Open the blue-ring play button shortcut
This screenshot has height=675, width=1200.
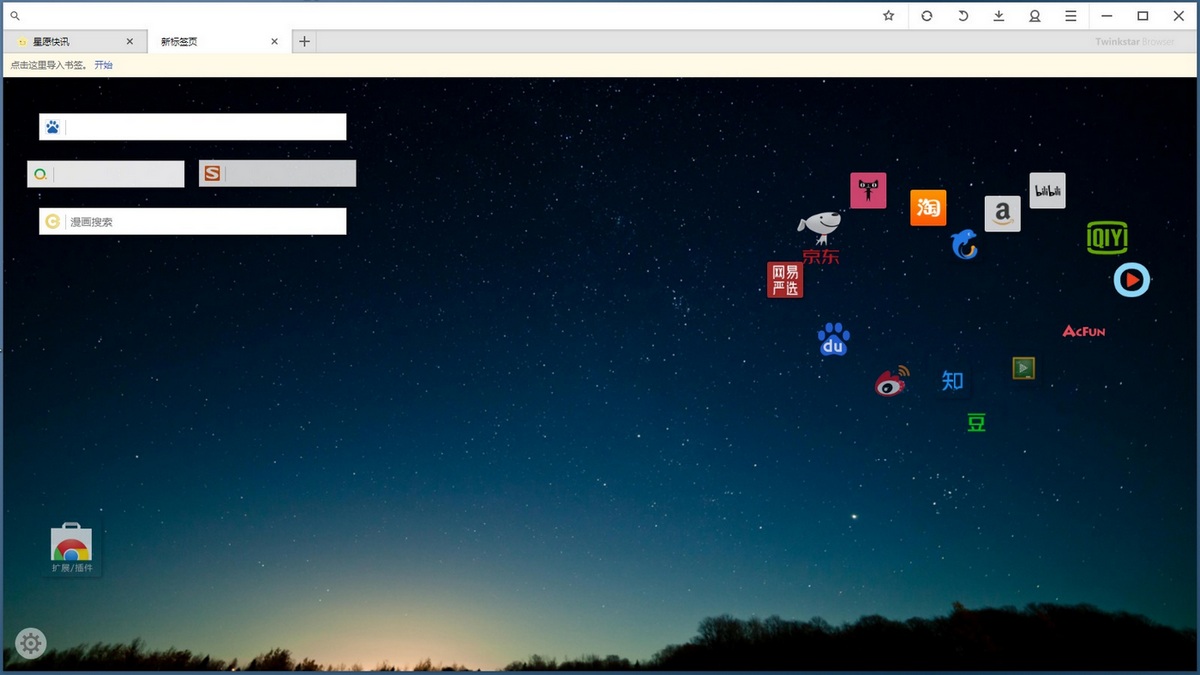coord(1132,280)
